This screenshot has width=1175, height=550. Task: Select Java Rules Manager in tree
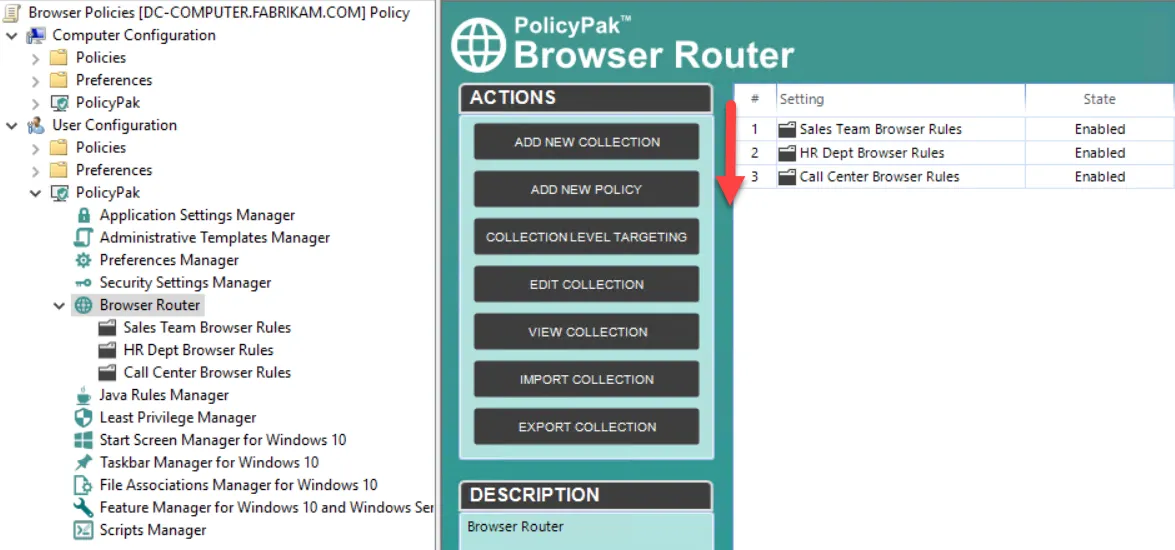(x=164, y=395)
